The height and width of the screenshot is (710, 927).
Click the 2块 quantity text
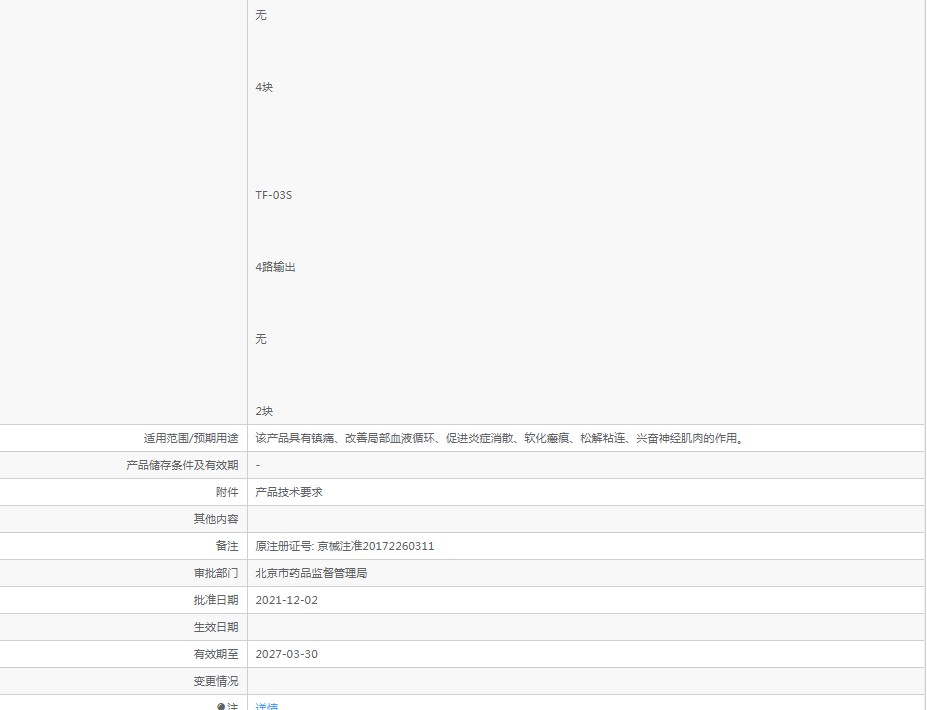tap(264, 411)
